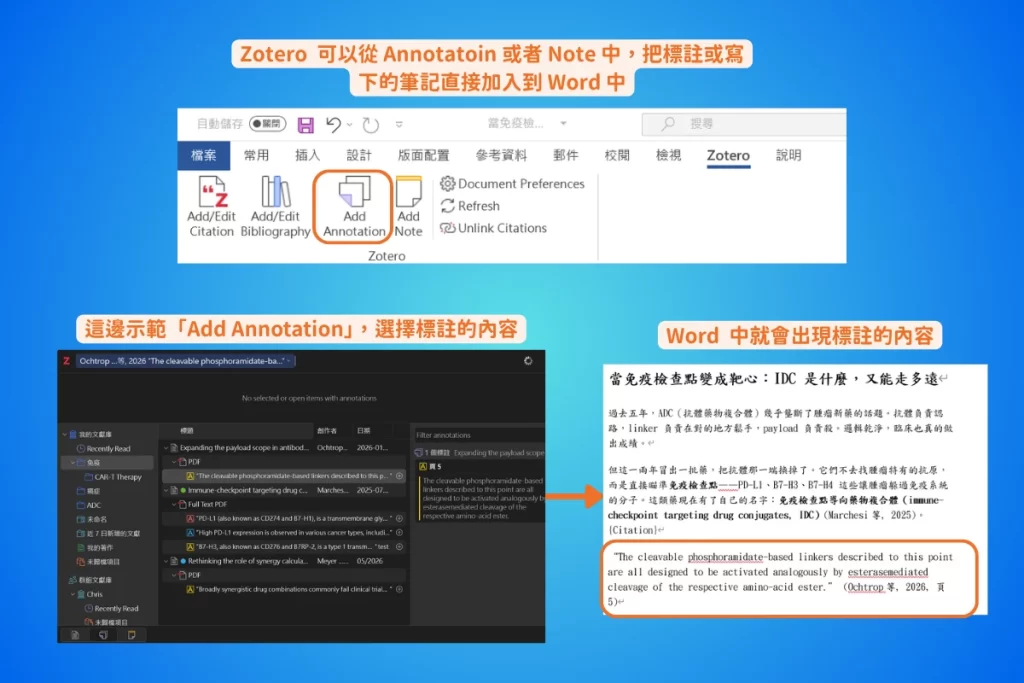The height and width of the screenshot is (683, 1024).
Task: Click the red Zotero Z logo in the picker
Action: 67,360
